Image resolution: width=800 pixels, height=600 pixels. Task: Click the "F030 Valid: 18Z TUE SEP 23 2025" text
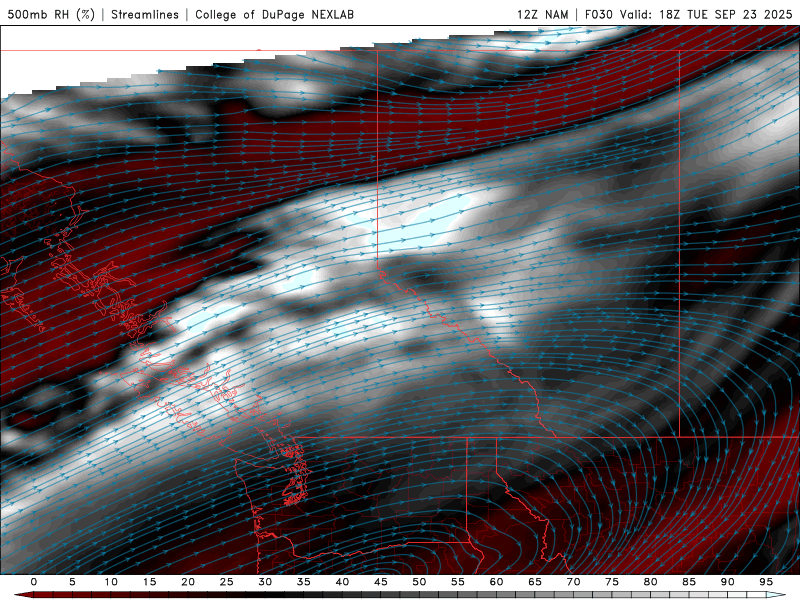pos(688,14)
